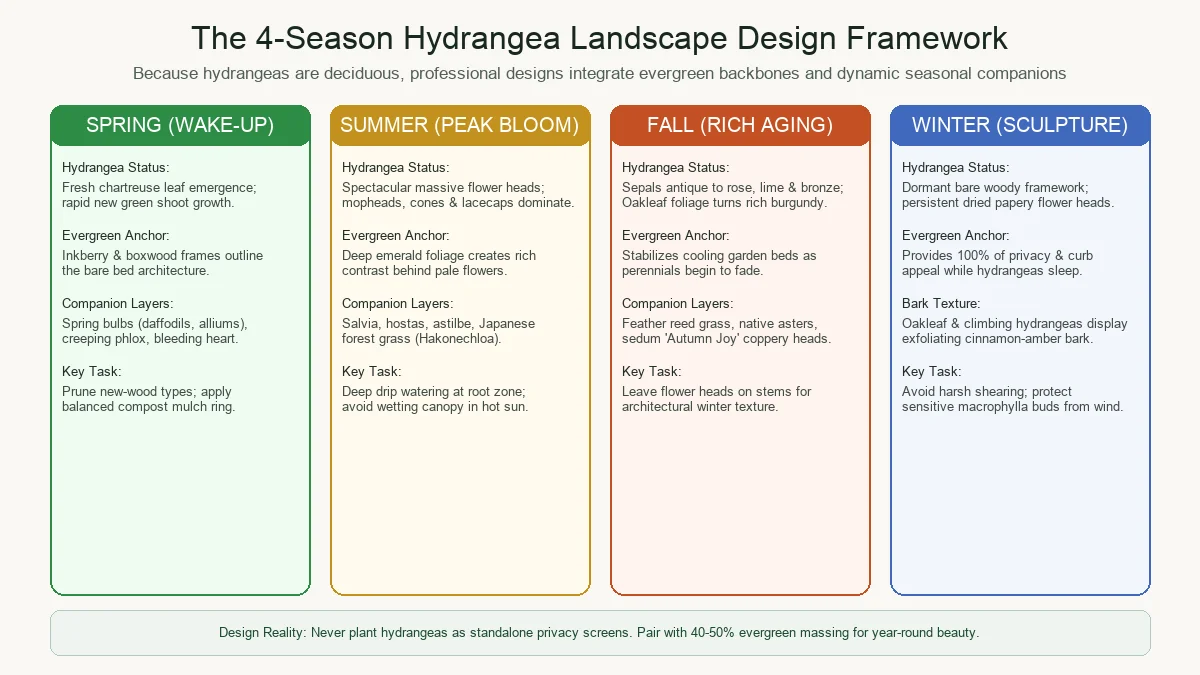Click the line "Deep emerald foliage creates rich"
The height and width of the screenshot is (675, 1200).
439,255
